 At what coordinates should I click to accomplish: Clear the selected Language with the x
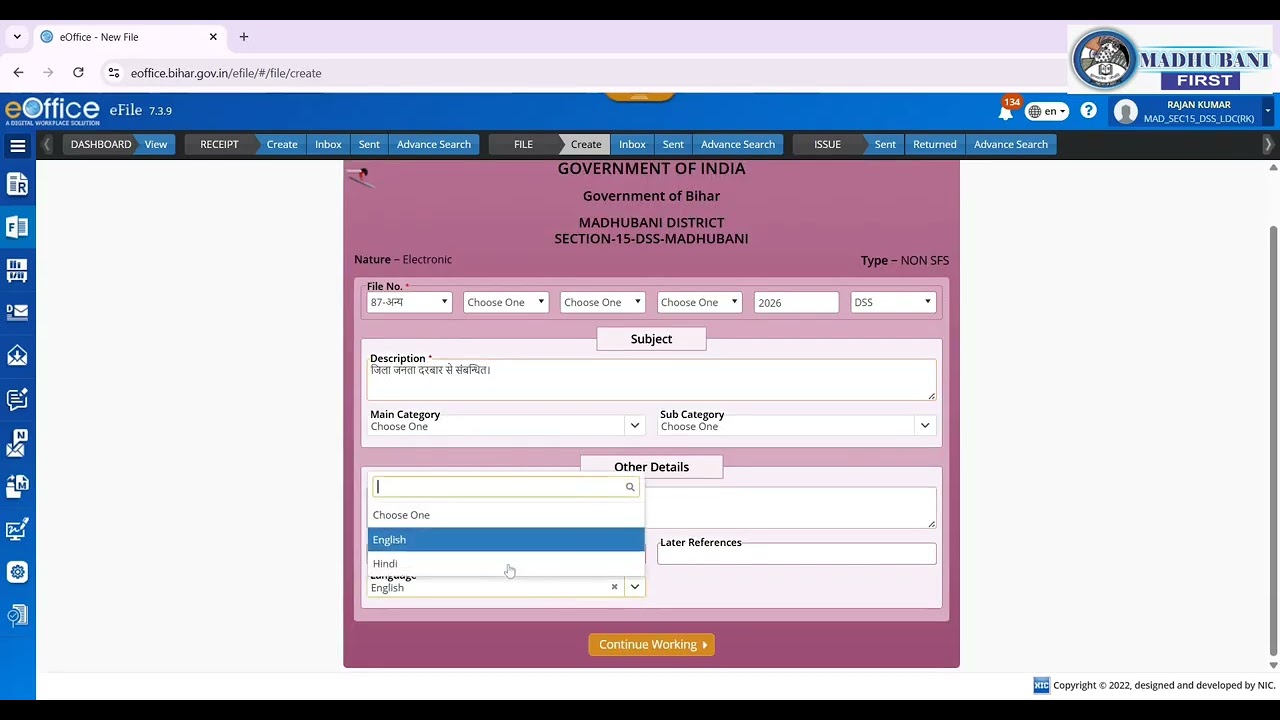[614, 587]
